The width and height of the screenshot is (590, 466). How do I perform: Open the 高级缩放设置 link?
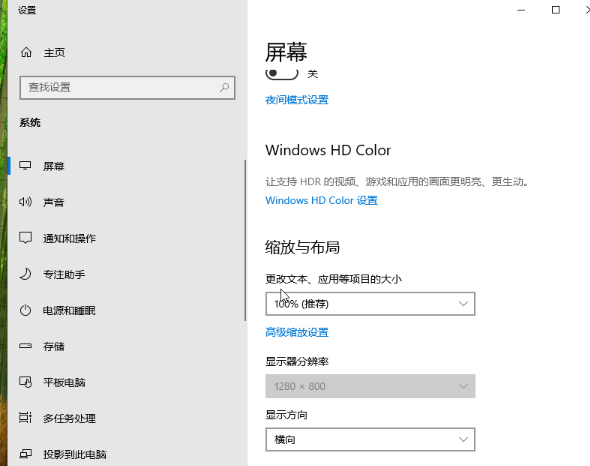tap(297, 332)
